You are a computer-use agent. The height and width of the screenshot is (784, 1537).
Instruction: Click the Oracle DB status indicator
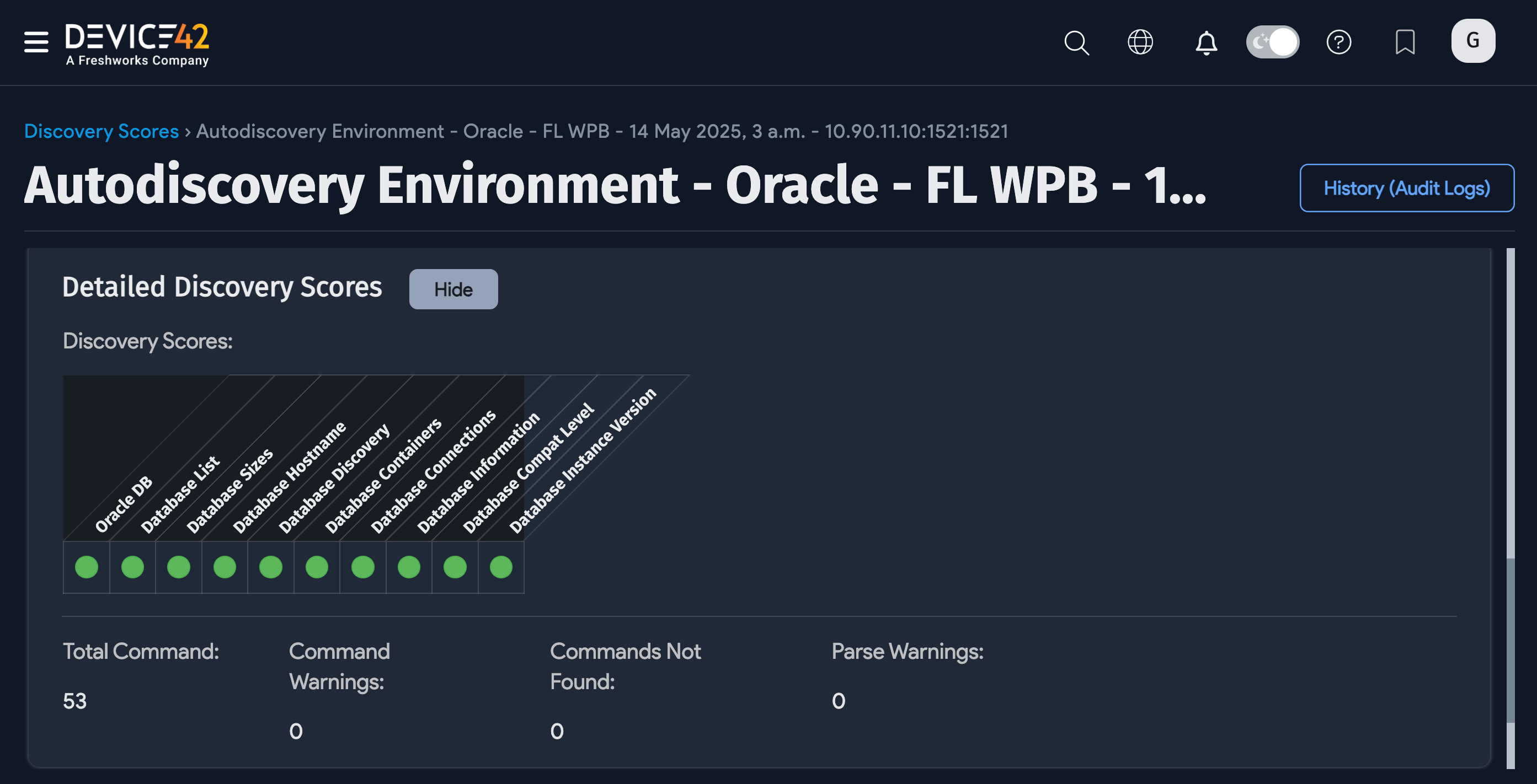tap(87, 567)
